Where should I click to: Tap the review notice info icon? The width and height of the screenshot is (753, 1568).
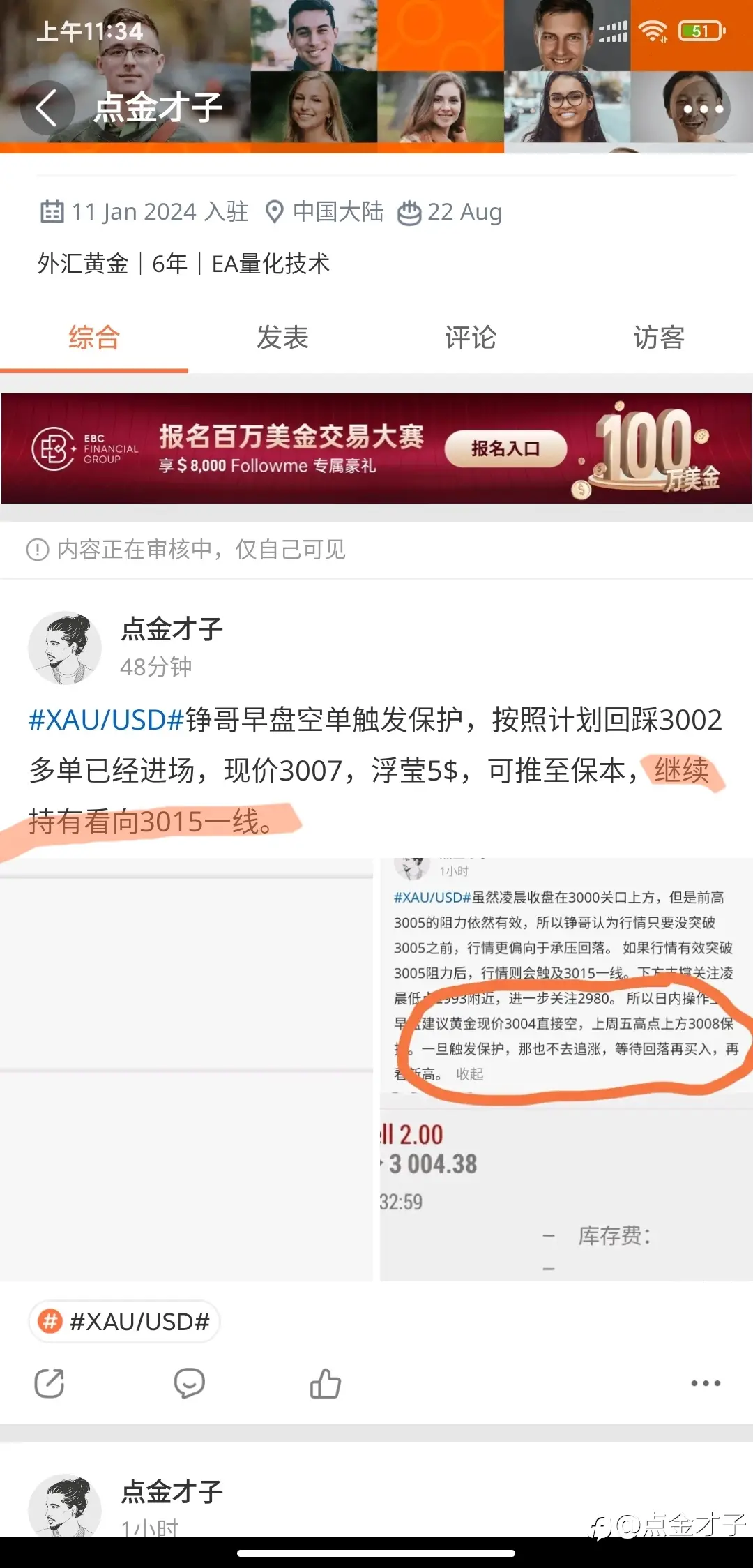click(x=38, y=550)
